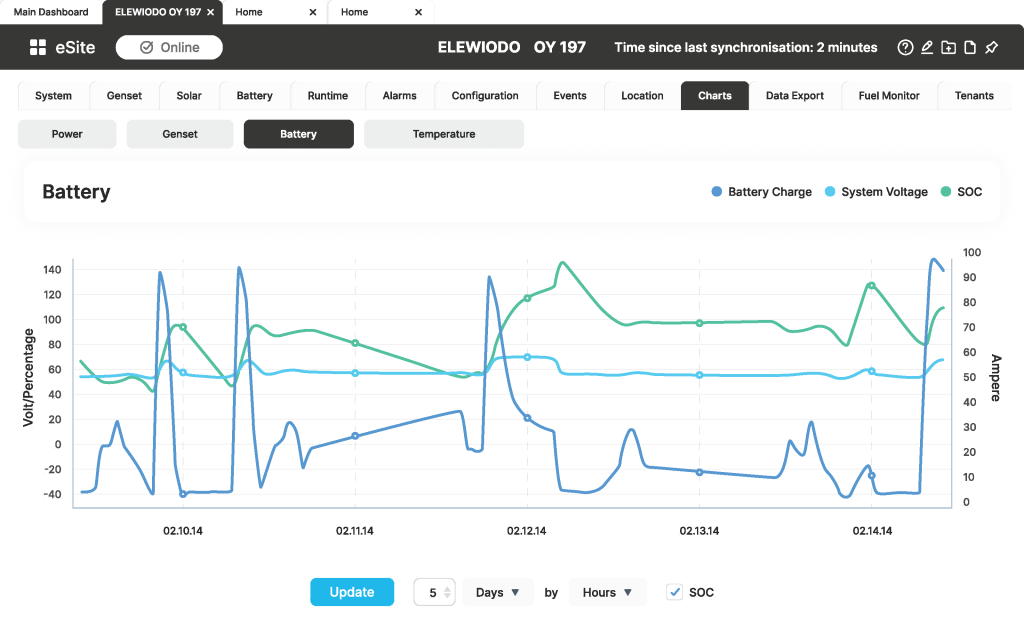
Task: Click the Online status check icon
Action: [146, 47]
